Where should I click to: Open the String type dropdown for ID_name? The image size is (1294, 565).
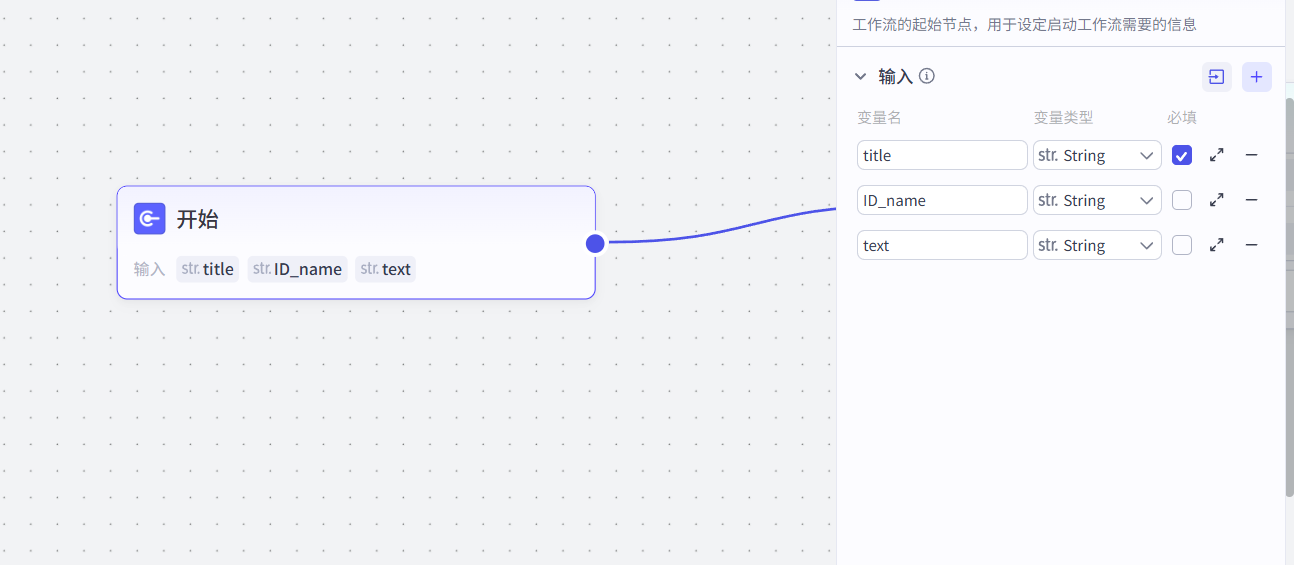[x=1097, y=200]
